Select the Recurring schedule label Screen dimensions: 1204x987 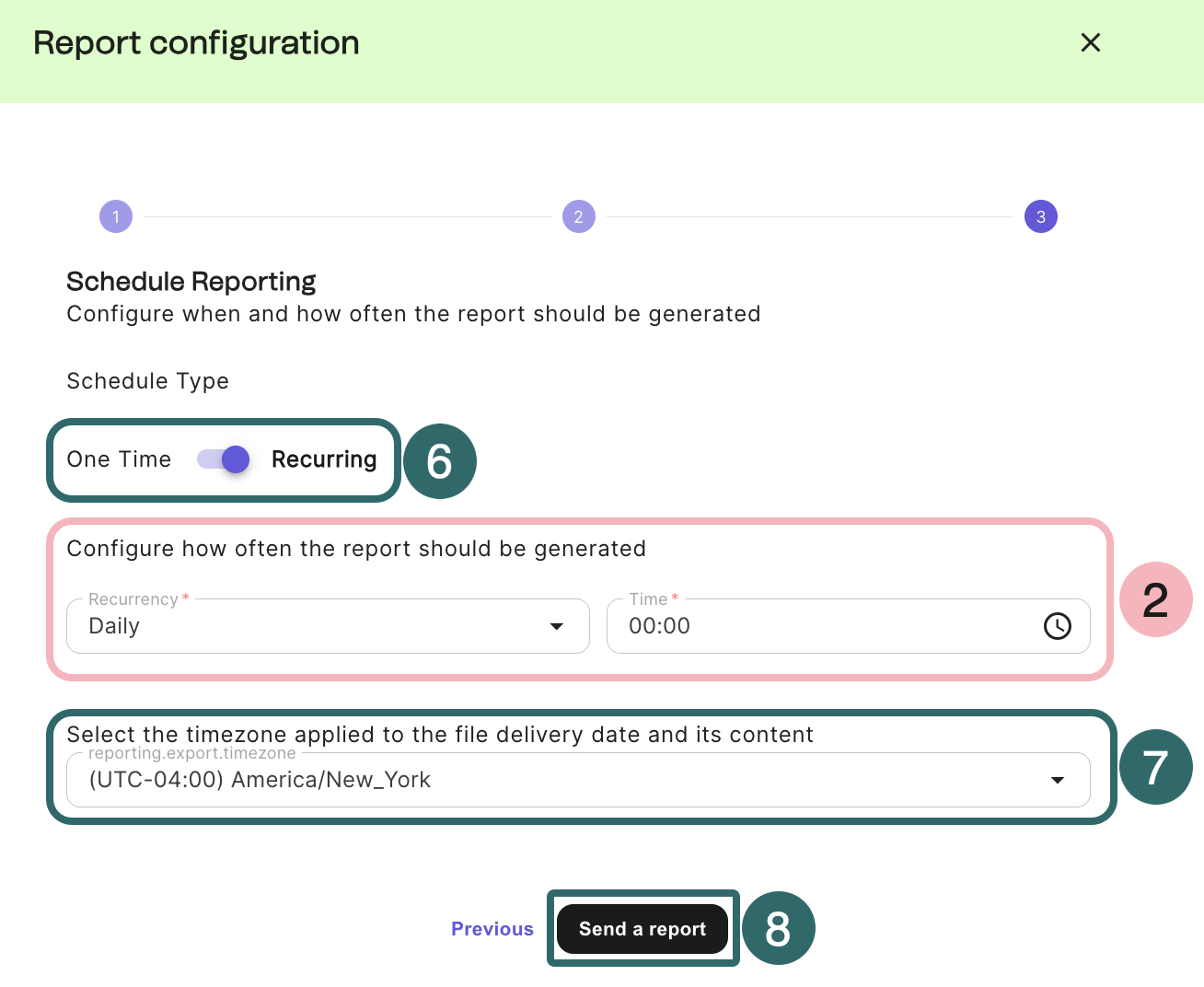point(324,459)
